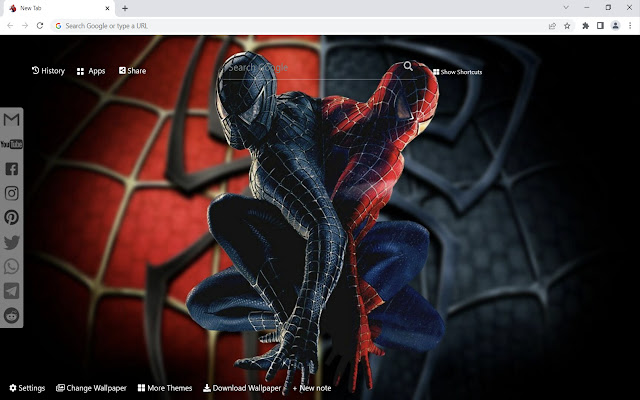This screenshot has width=640, height=400.
Task: Go forward with browser forward arrow
Action: pyautogui.click(x=25, y=26)
